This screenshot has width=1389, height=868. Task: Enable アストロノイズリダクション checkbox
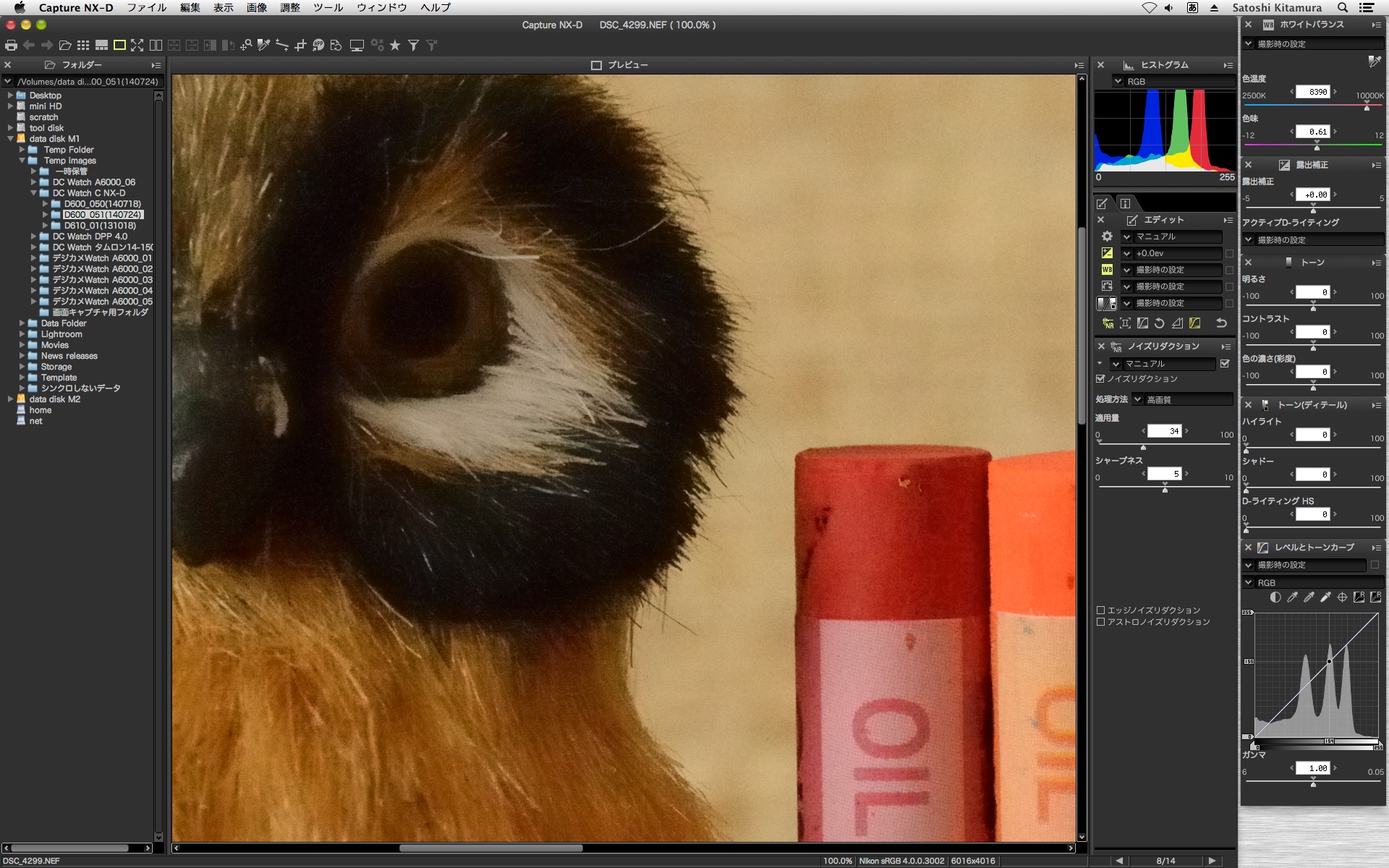[x=1100, y=622]
